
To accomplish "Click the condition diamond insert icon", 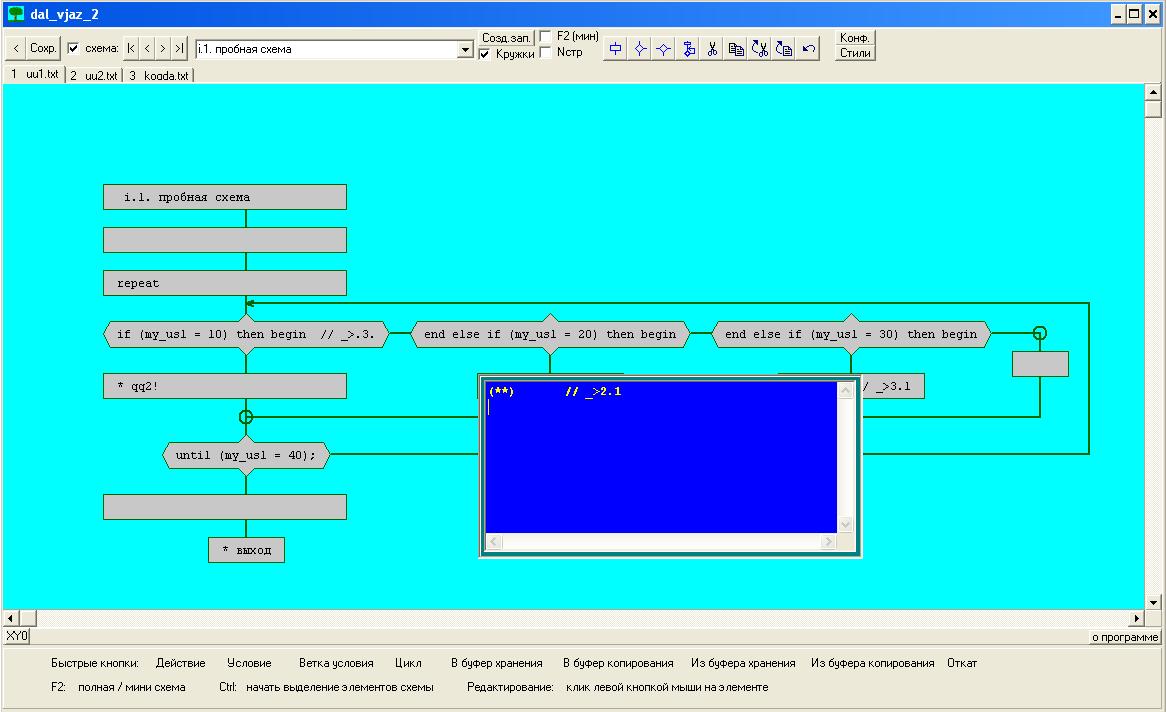I will click(640, 48).
